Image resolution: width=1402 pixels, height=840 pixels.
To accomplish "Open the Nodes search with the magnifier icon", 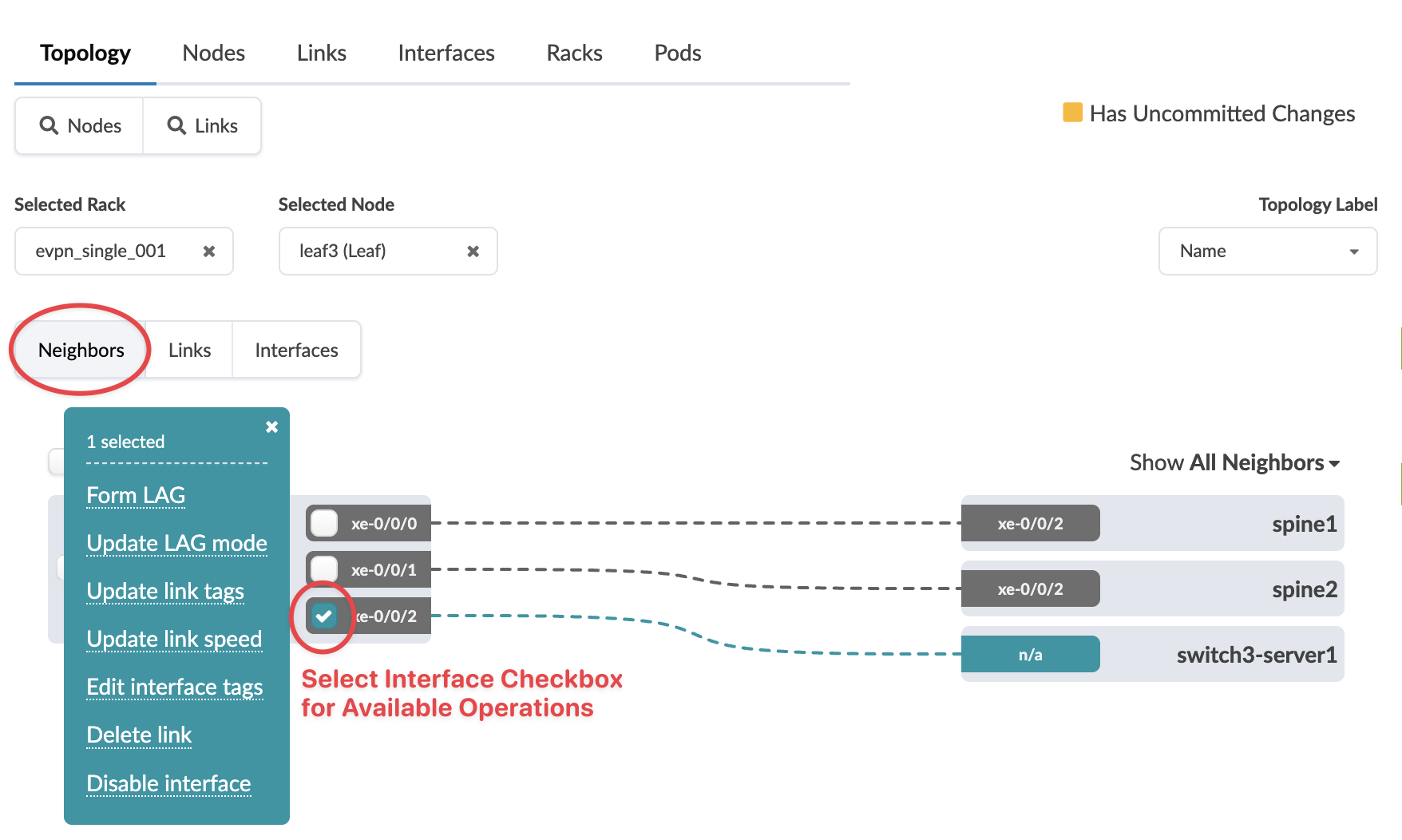I will 78,125.
